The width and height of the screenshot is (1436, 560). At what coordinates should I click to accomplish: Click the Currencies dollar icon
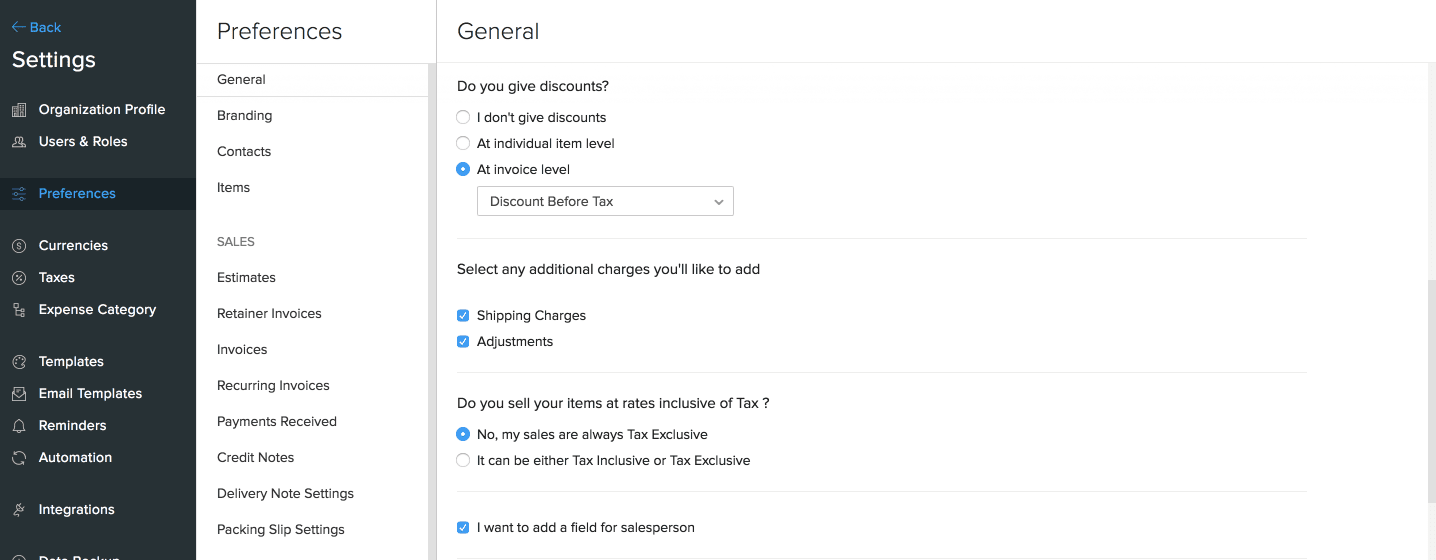pyautogui.click(x=19, y=246)
